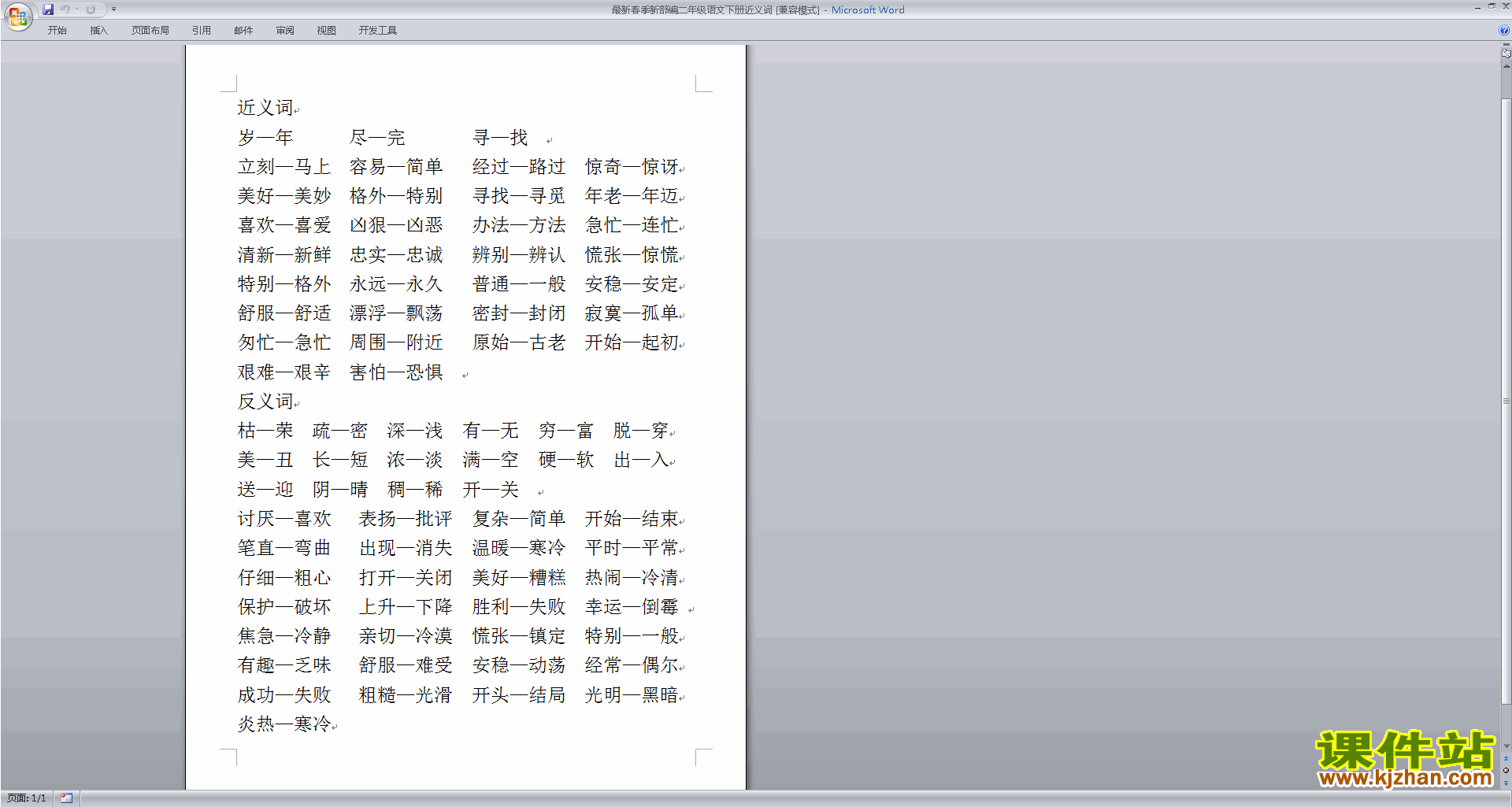This screenshot has height=807, width=1512.
Task: Select the 审阅 ribbon tab
Action: click(285, 31)
